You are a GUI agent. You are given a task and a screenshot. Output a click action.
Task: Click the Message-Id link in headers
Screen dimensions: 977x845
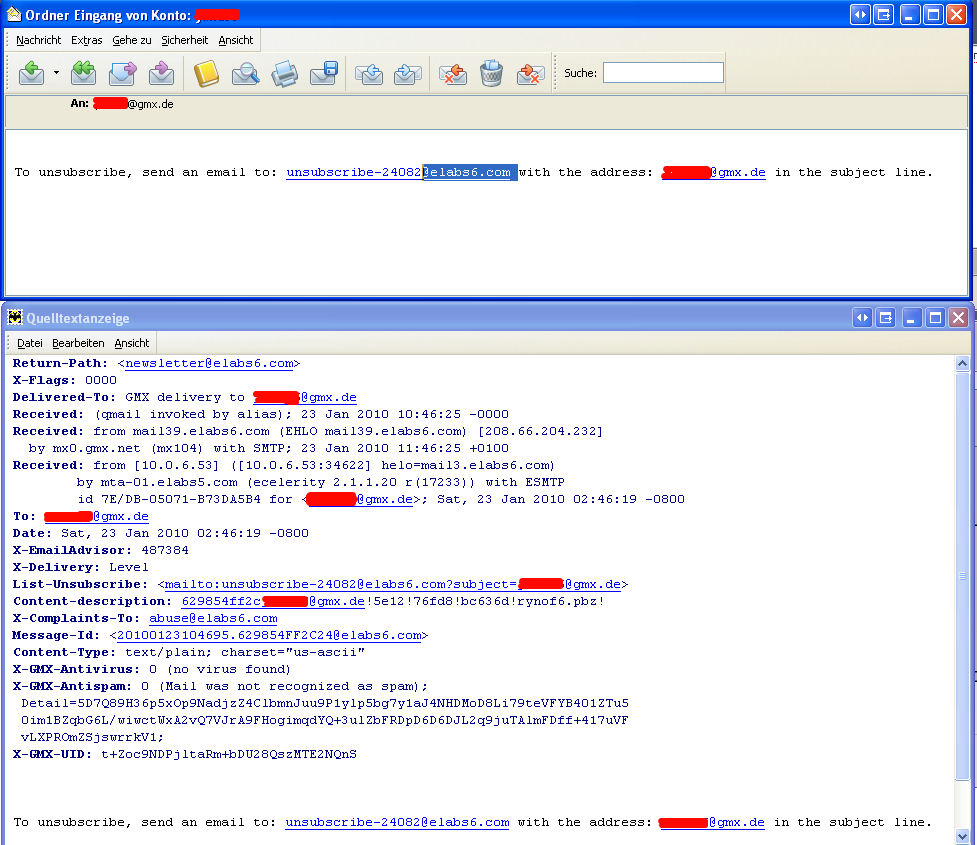click(269, 636)
